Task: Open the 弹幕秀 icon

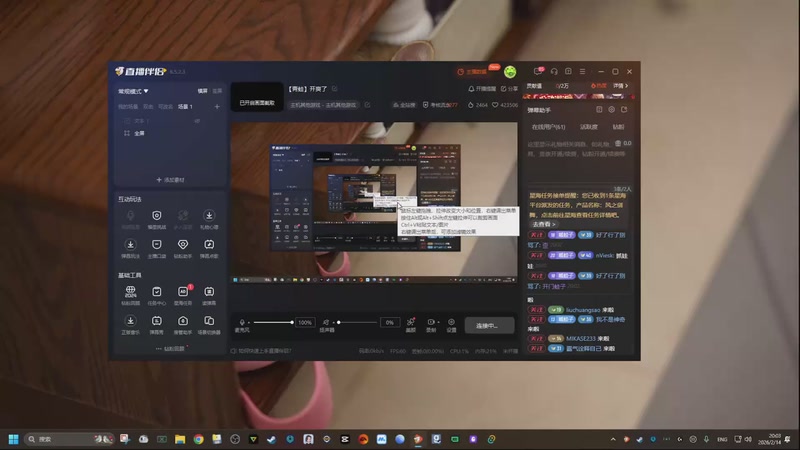Action: pyautogui.click(x=157, y=321)
